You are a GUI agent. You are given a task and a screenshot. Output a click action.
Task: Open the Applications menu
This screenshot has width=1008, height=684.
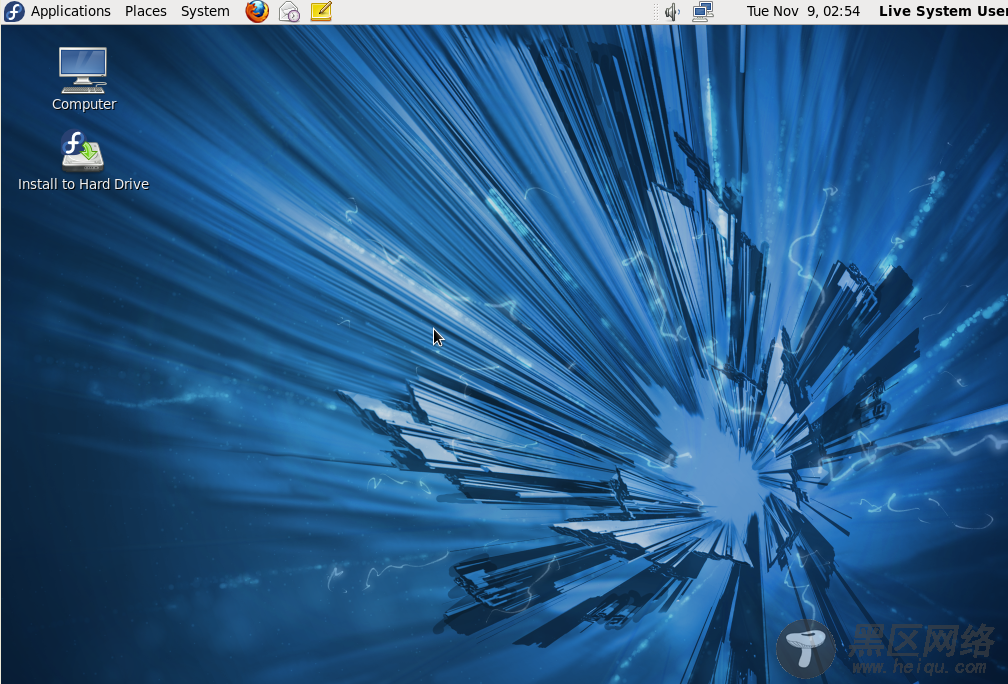(x=71, y=11)
